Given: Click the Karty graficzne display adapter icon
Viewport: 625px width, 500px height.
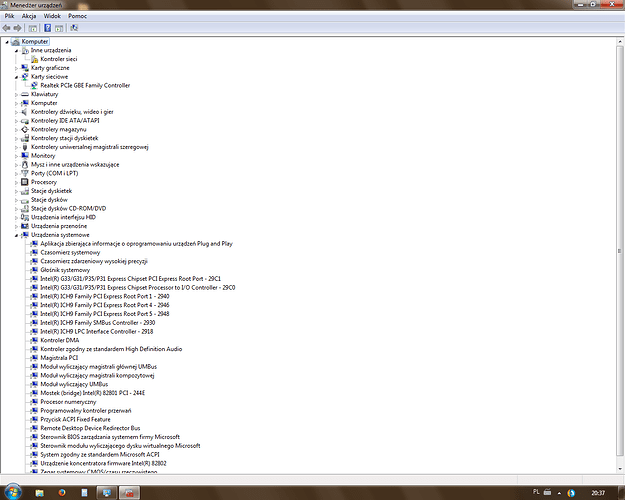Looking at the screenshot, I should tap(25, 68).
